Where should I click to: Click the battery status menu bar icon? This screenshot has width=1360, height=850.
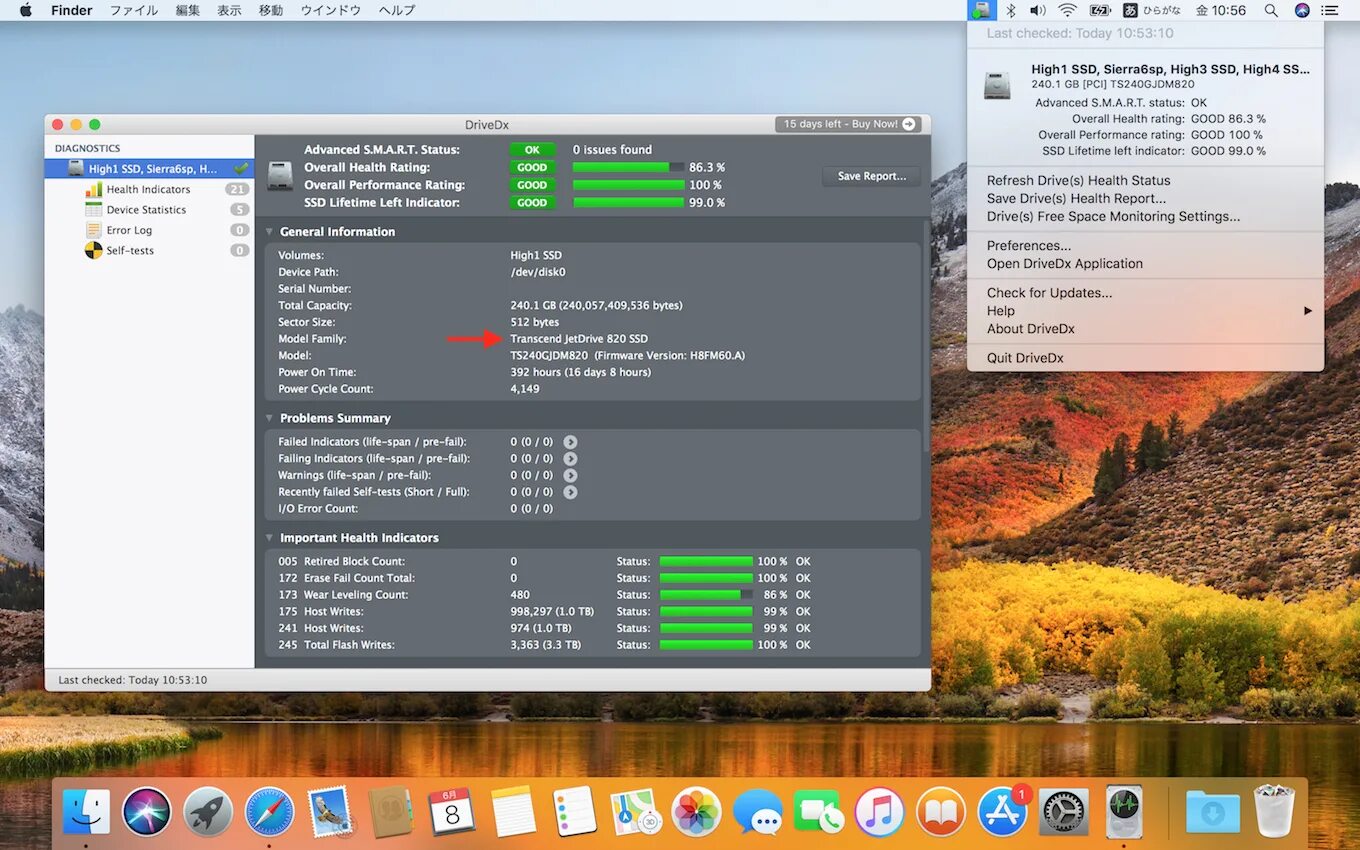(x=1100, y=10)
